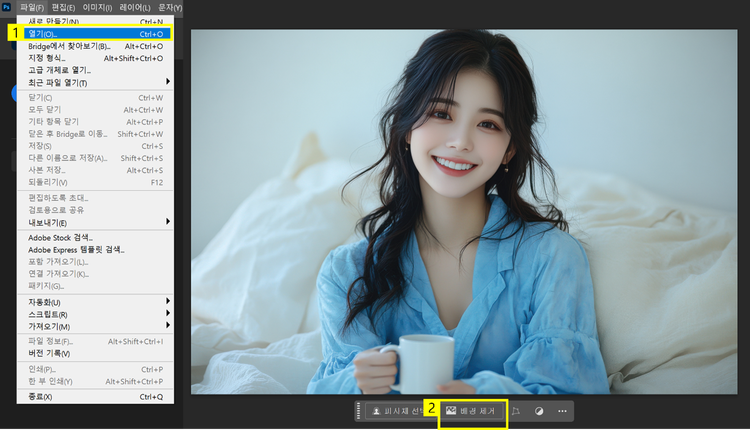Choose 사본 저장... menu item
Viewport: 750px width, 430px height.
click(x=95, y=170)
